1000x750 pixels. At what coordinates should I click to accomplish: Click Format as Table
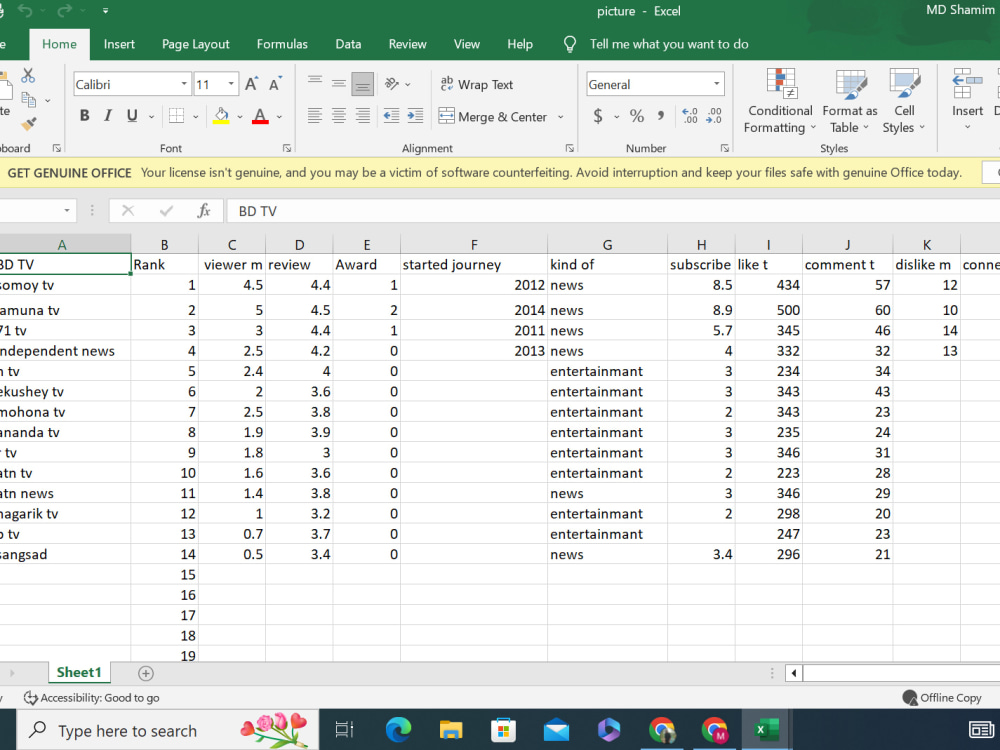(x=849, y=100)
